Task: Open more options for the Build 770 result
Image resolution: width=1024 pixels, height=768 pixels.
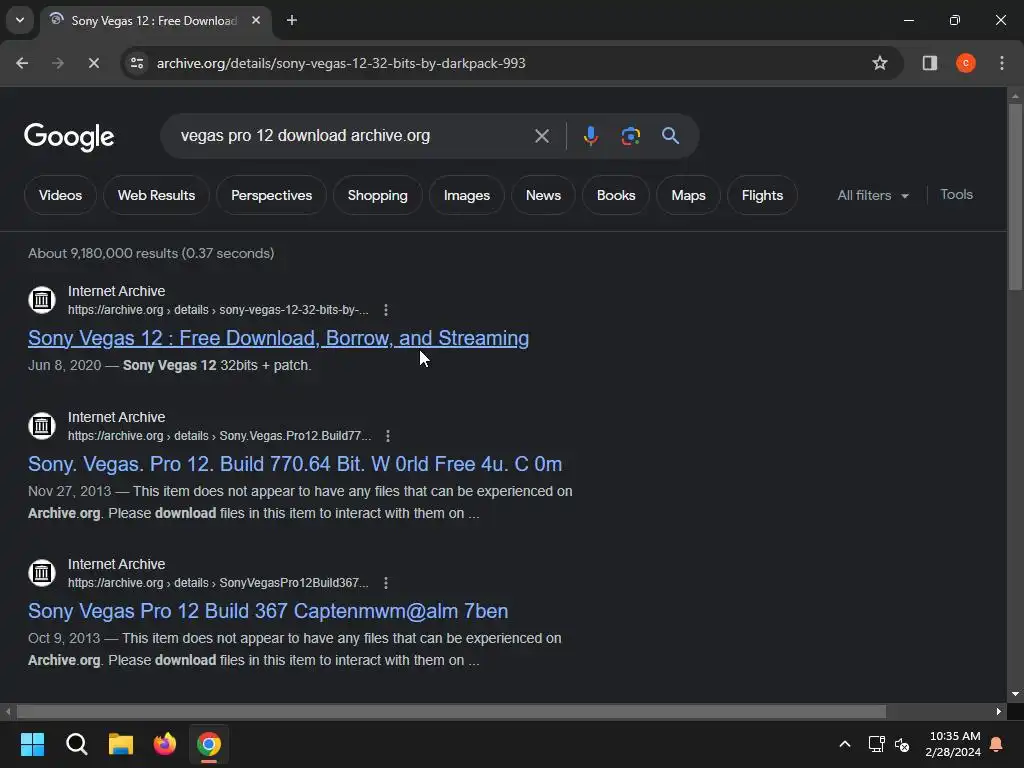Action: [388, 436]
